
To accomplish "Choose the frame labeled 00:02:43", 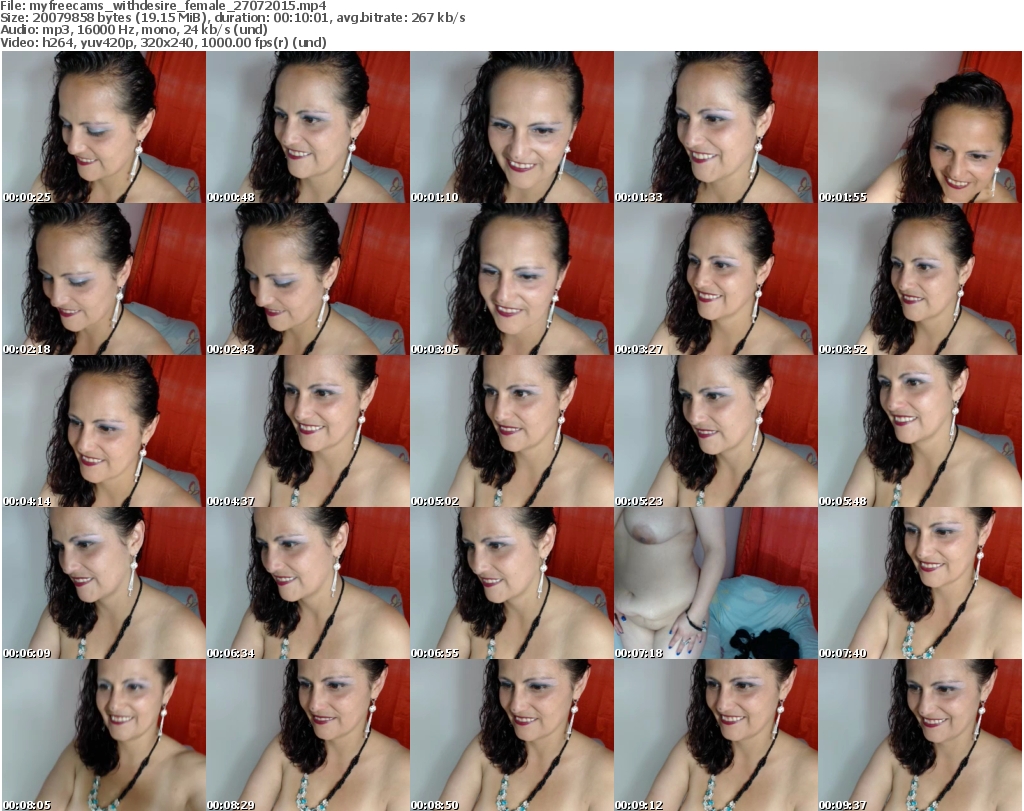I will (x=308, y=279).
